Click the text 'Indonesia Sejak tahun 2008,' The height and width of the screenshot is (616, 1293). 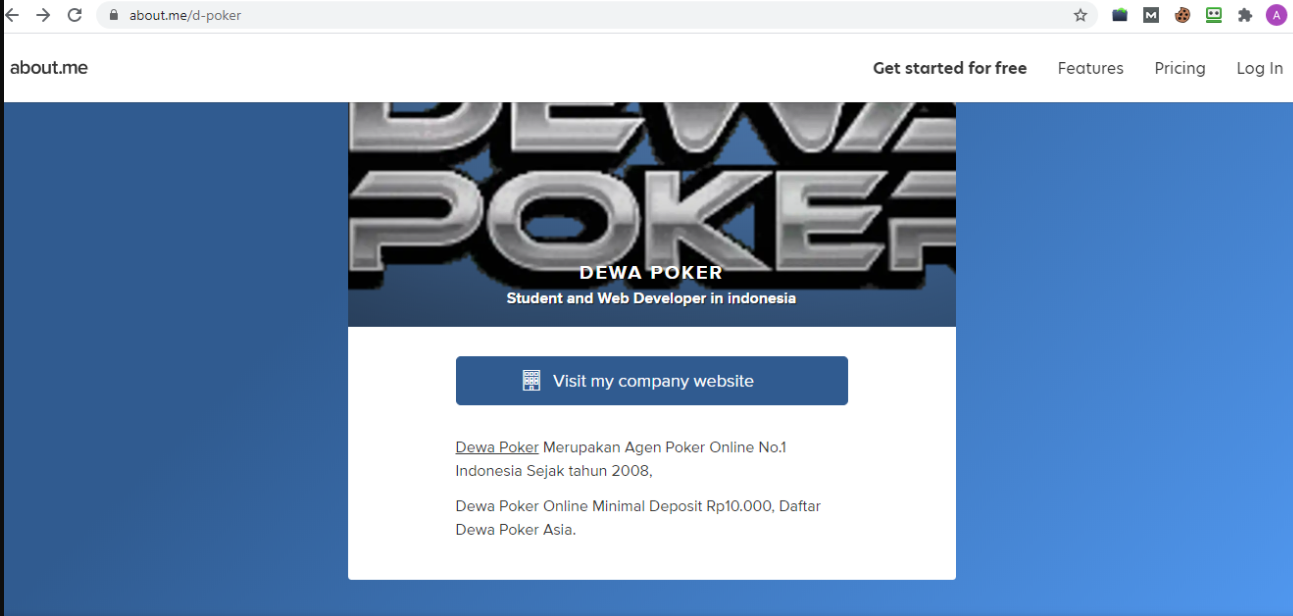pyautogui.click(x=554, y=471)
